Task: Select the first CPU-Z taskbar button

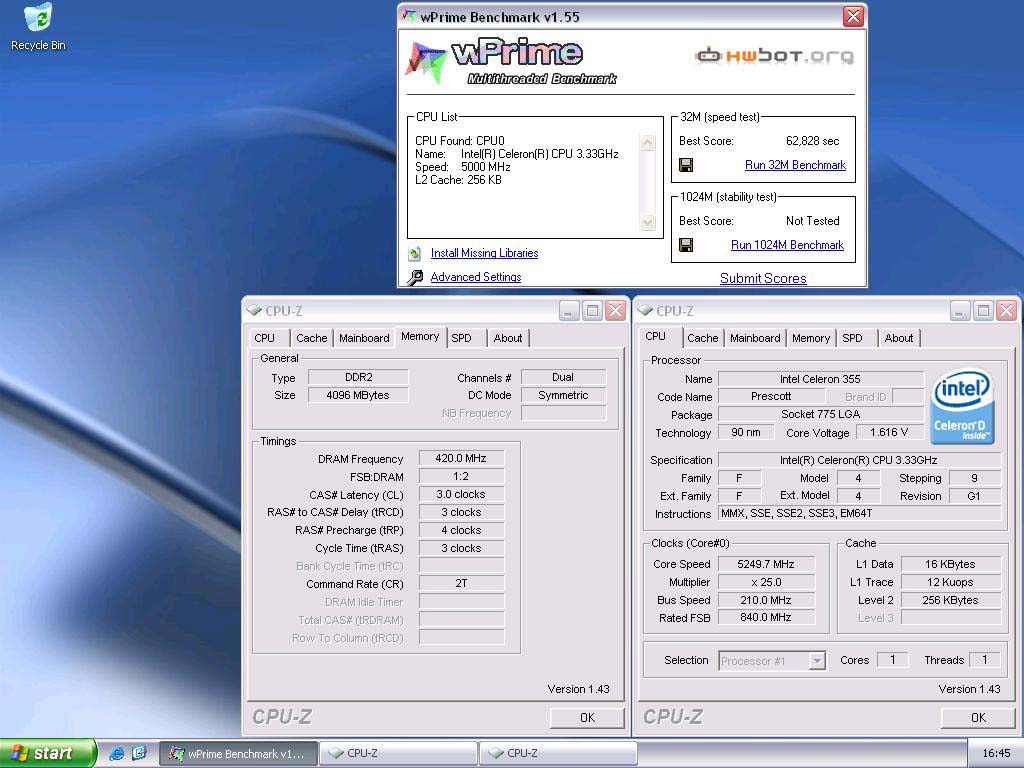Action: coord(400,754)
